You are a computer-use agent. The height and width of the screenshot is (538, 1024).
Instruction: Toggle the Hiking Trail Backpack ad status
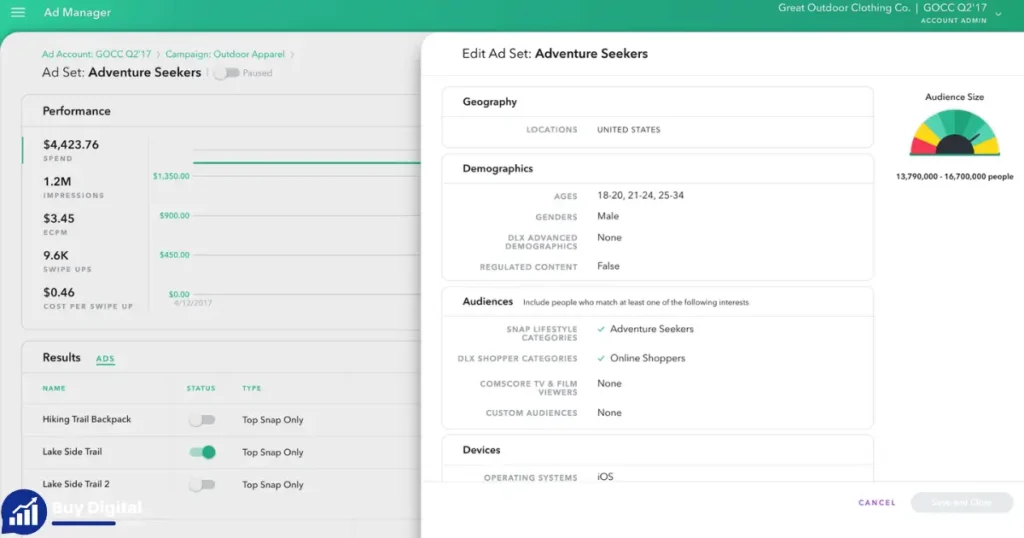click(202, 420)
